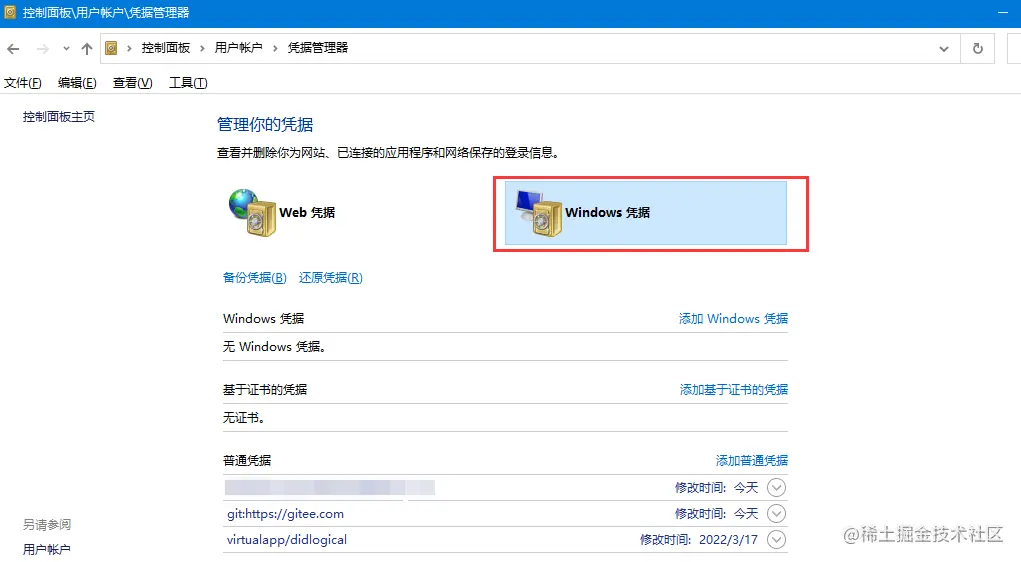Open the 查看(V) menu
1021x562 pixels.
[132, 83]
